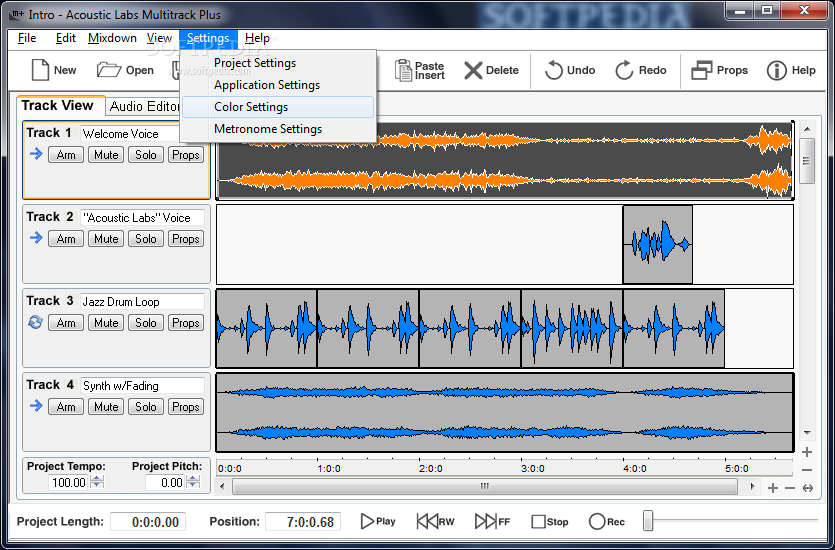Choose Application Settings menu entry

pyautogui.click(x=277, y=85)
